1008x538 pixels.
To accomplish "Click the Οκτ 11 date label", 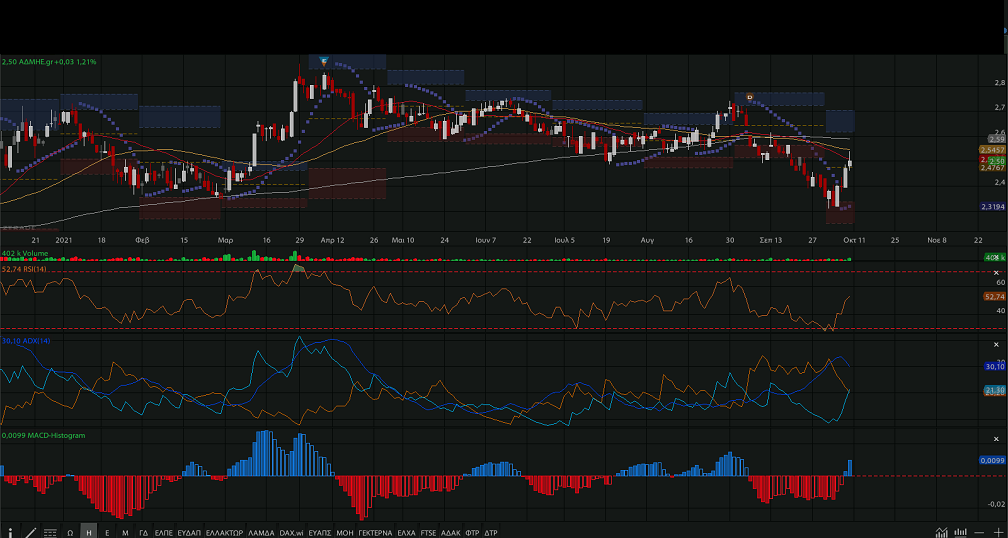I will [x=854, y=240].
